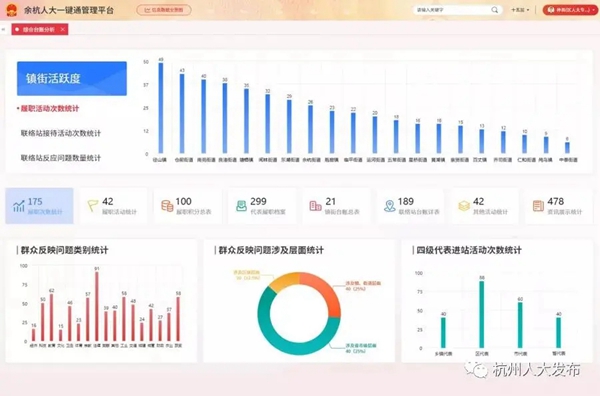Click the map pin icon beside 189
Viewport: 600px width, 396px height.
click(x=390, y=206)
